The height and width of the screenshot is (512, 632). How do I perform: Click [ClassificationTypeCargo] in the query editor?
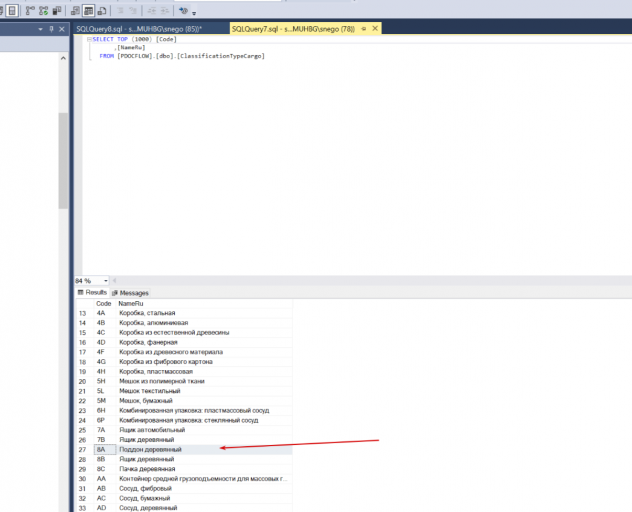tap(221, 56)
